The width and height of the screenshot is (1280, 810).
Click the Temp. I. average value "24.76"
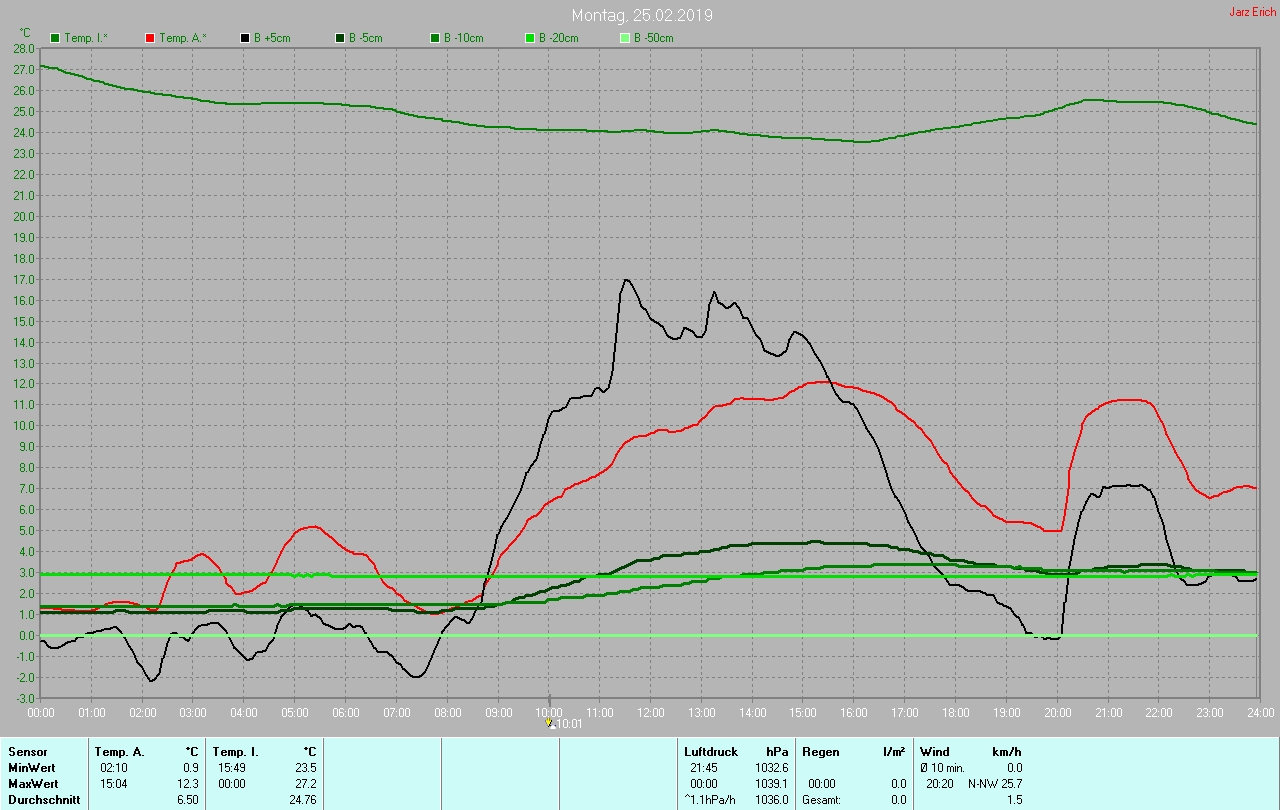click(x=302, y=800)
